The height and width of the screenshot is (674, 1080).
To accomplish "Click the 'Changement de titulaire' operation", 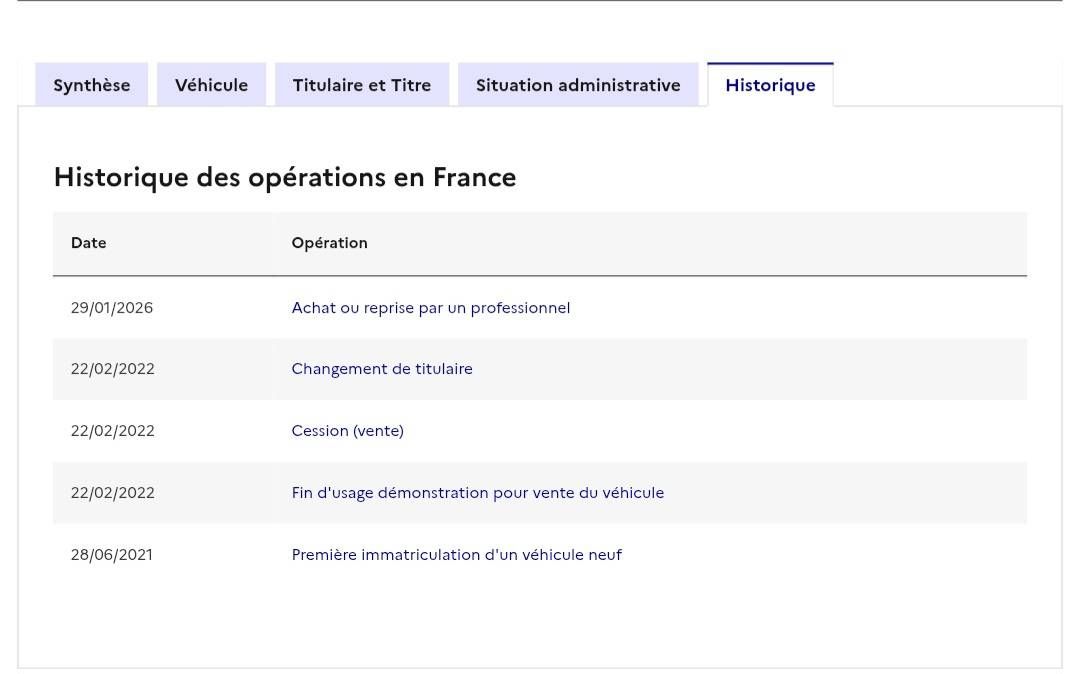I will 382,369.
